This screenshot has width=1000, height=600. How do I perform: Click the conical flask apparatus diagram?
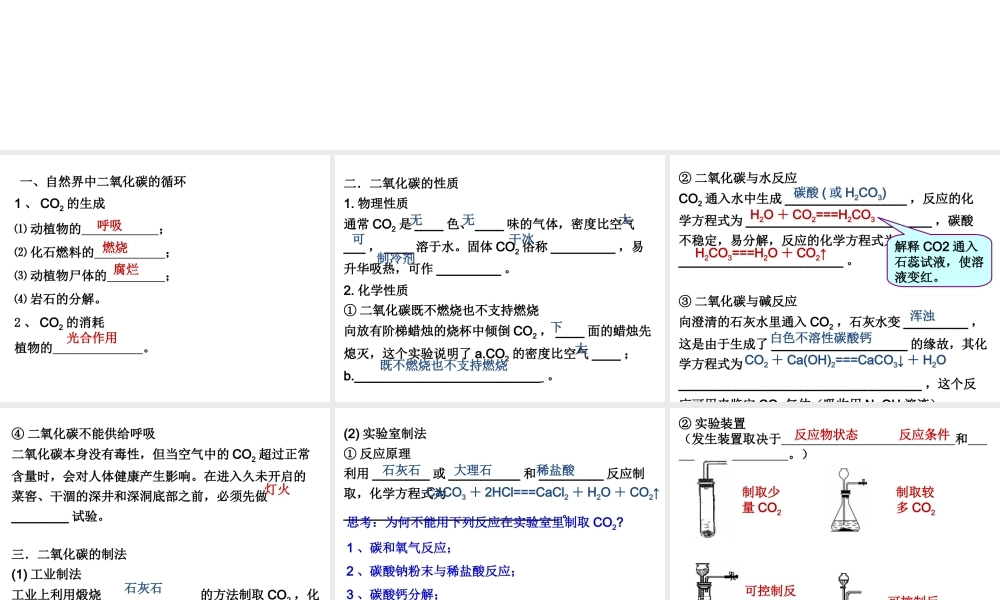click(848, 500)
